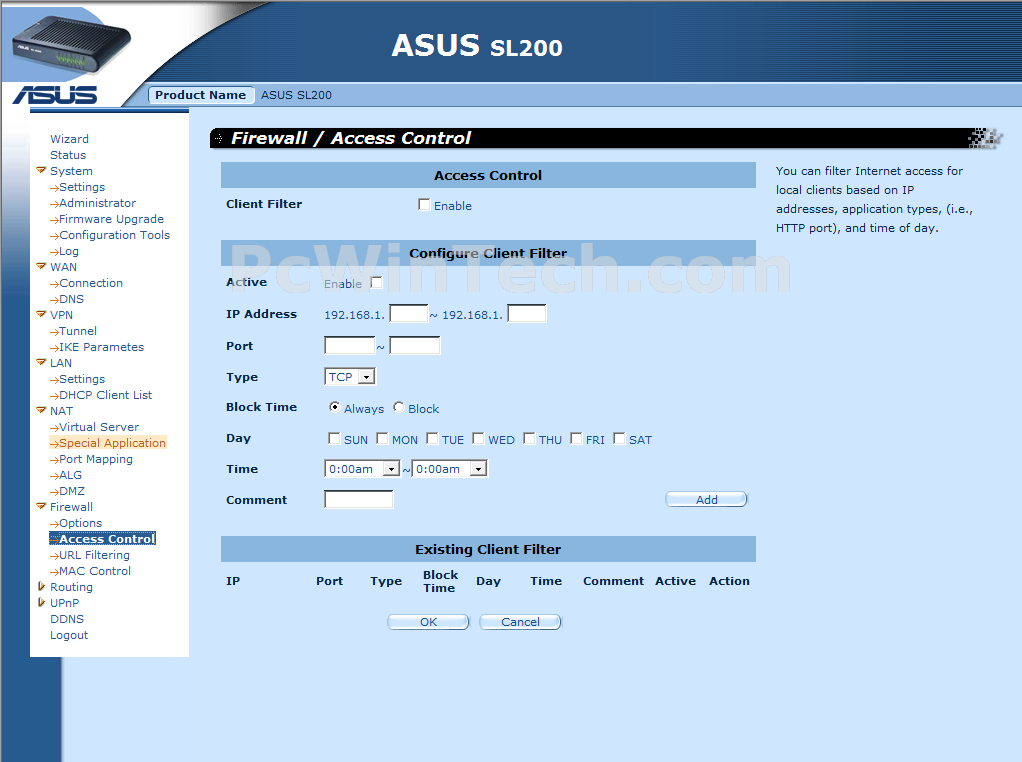Collapse the Firewall menu section

pos(41,506)
